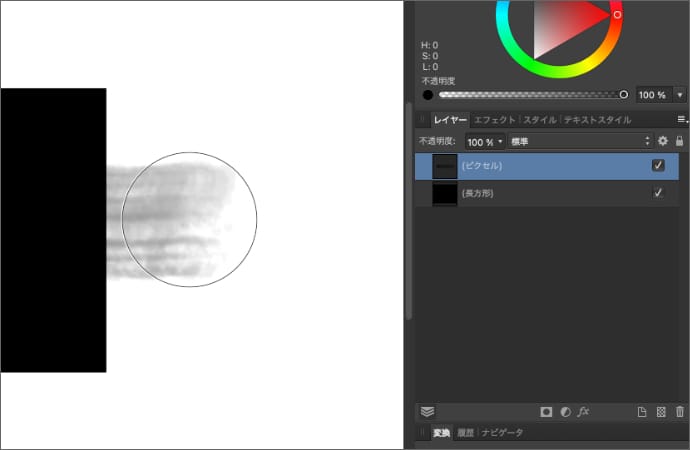Screen dimensions: 690x450
Task: Open layers panel options menu
Action: coord(682,120)
